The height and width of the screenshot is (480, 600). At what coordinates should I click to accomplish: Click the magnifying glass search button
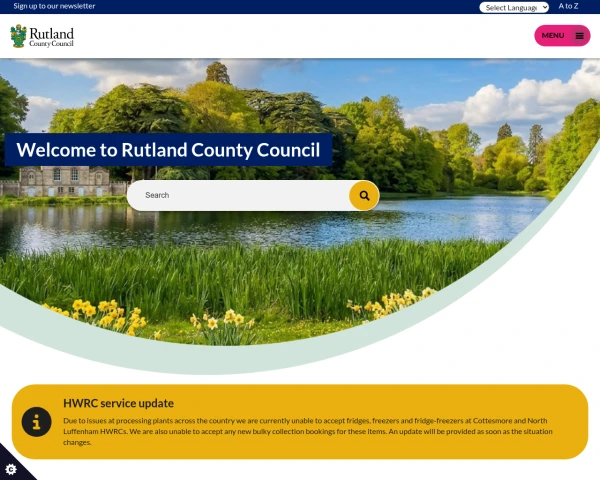364,196
